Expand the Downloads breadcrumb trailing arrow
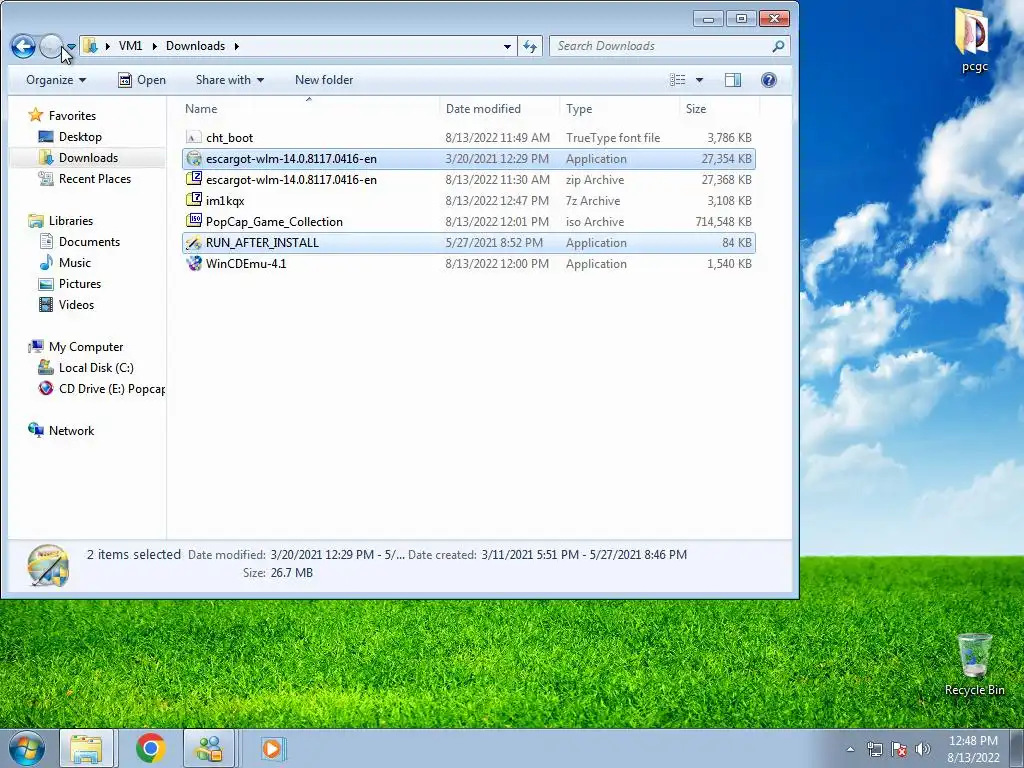This screenshot has width=1024, height=768. coord(236,46)
